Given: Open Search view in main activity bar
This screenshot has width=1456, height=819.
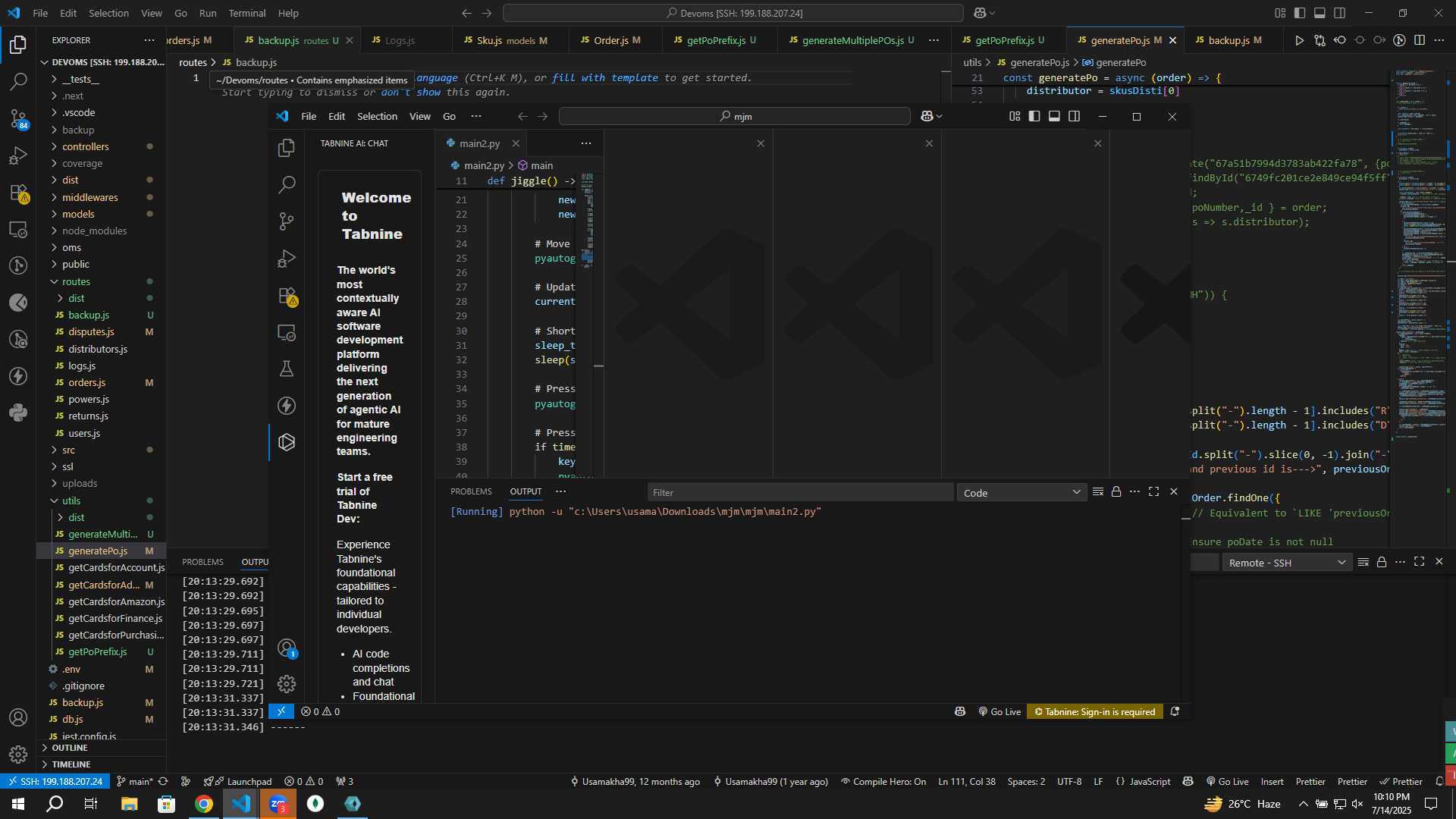Looking at the screenshot, I should click(18, 81).
